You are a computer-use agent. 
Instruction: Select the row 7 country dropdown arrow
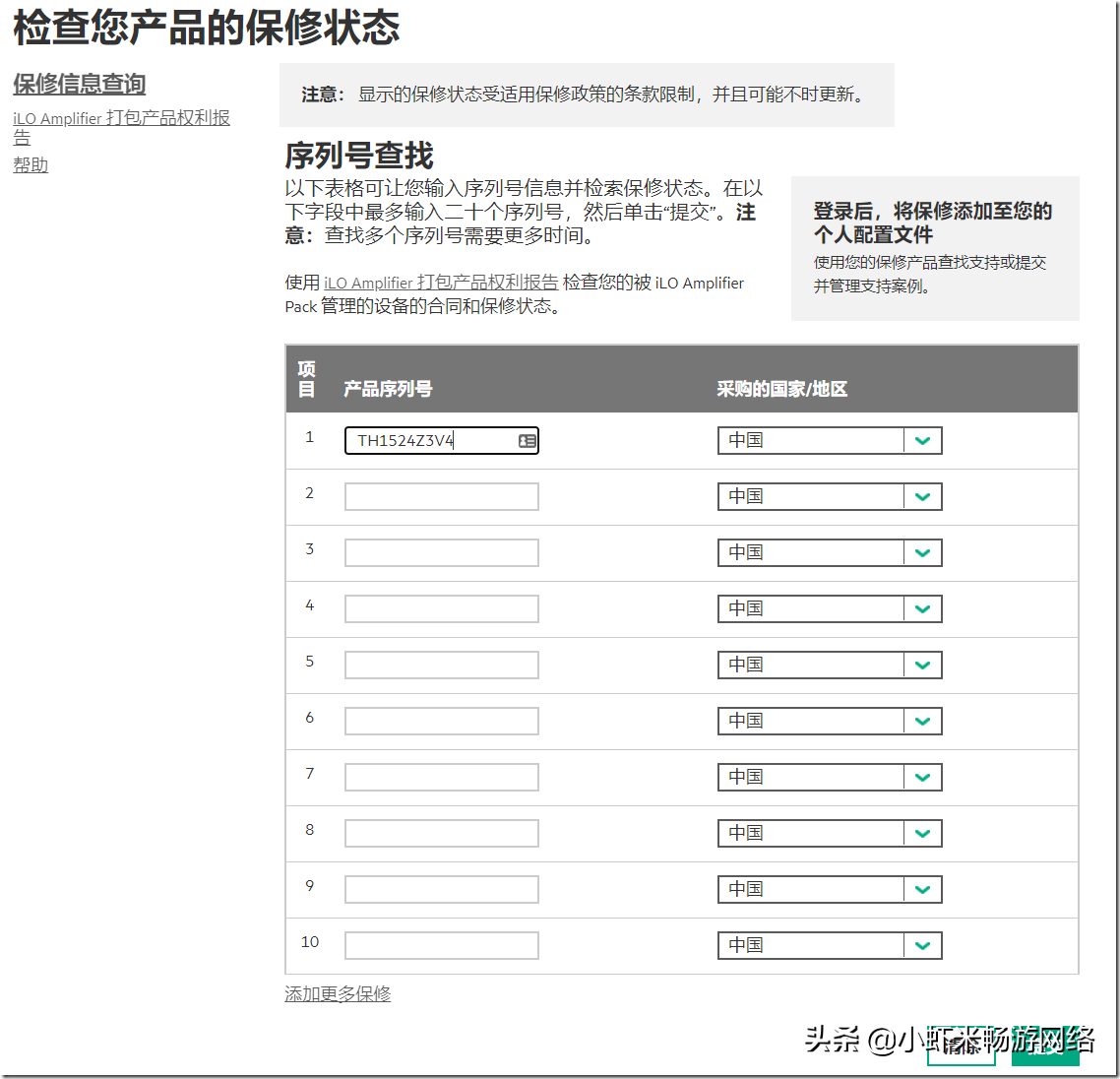[922, 778]
